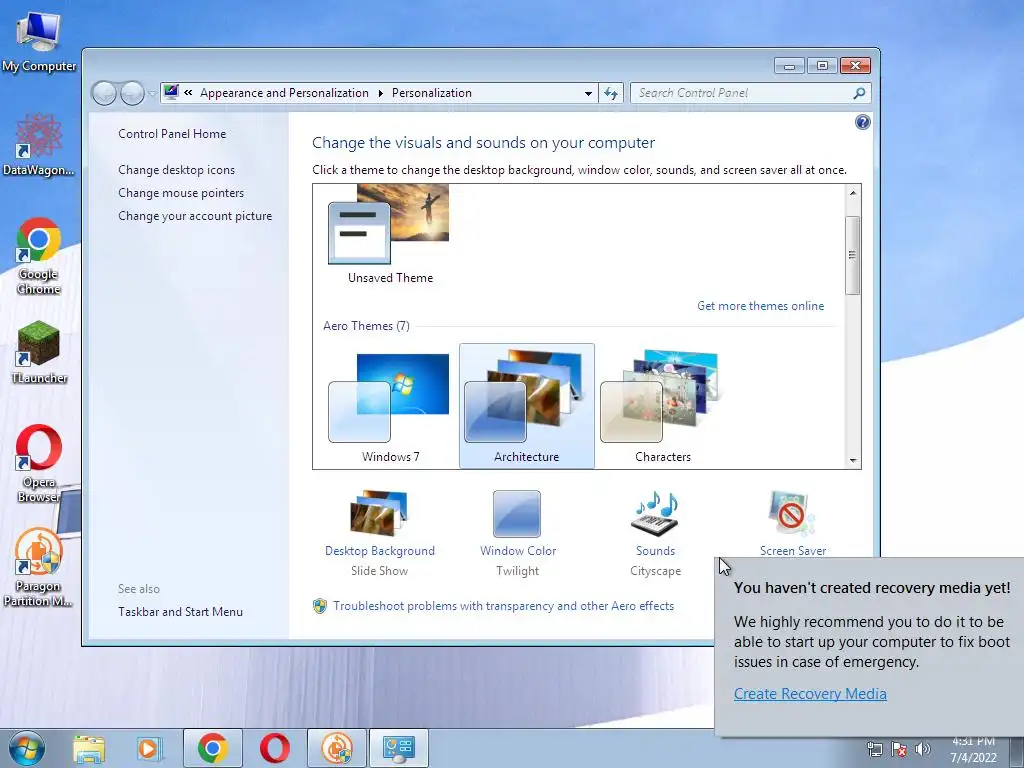Click the Action Center tray flag

click(899, 749)
